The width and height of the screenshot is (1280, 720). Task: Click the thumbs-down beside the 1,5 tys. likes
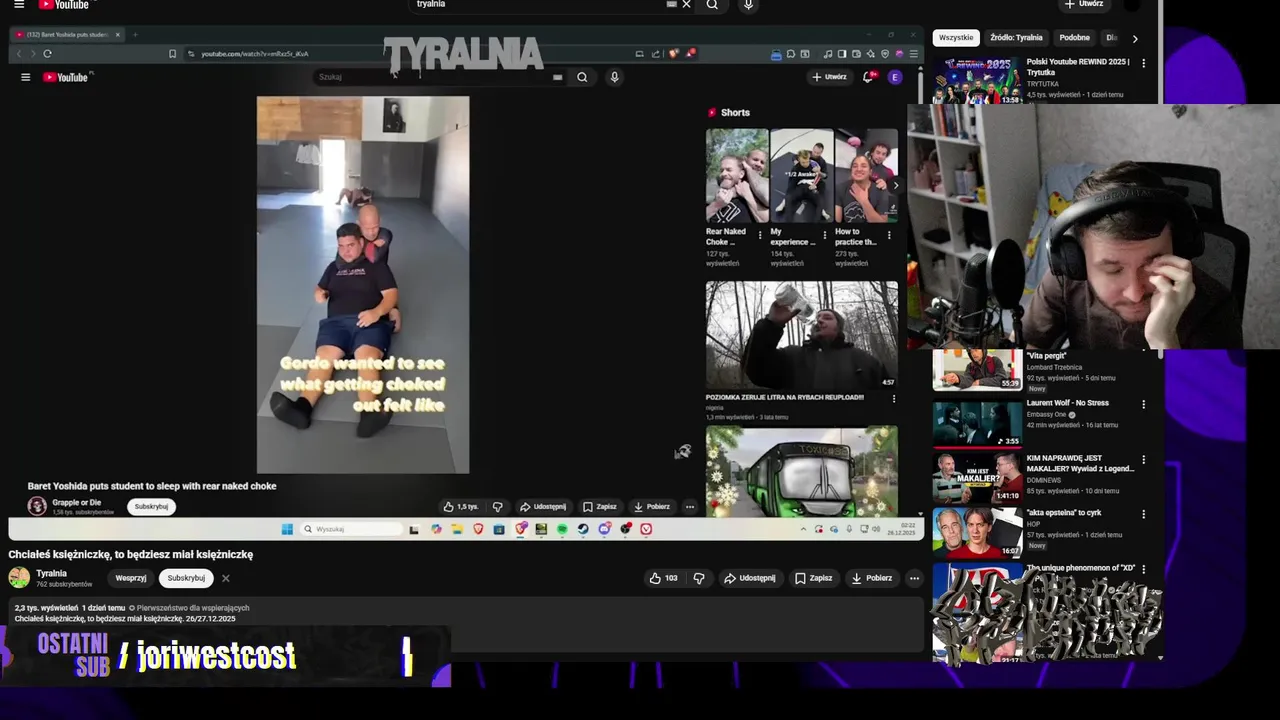(x=497, y=507)
